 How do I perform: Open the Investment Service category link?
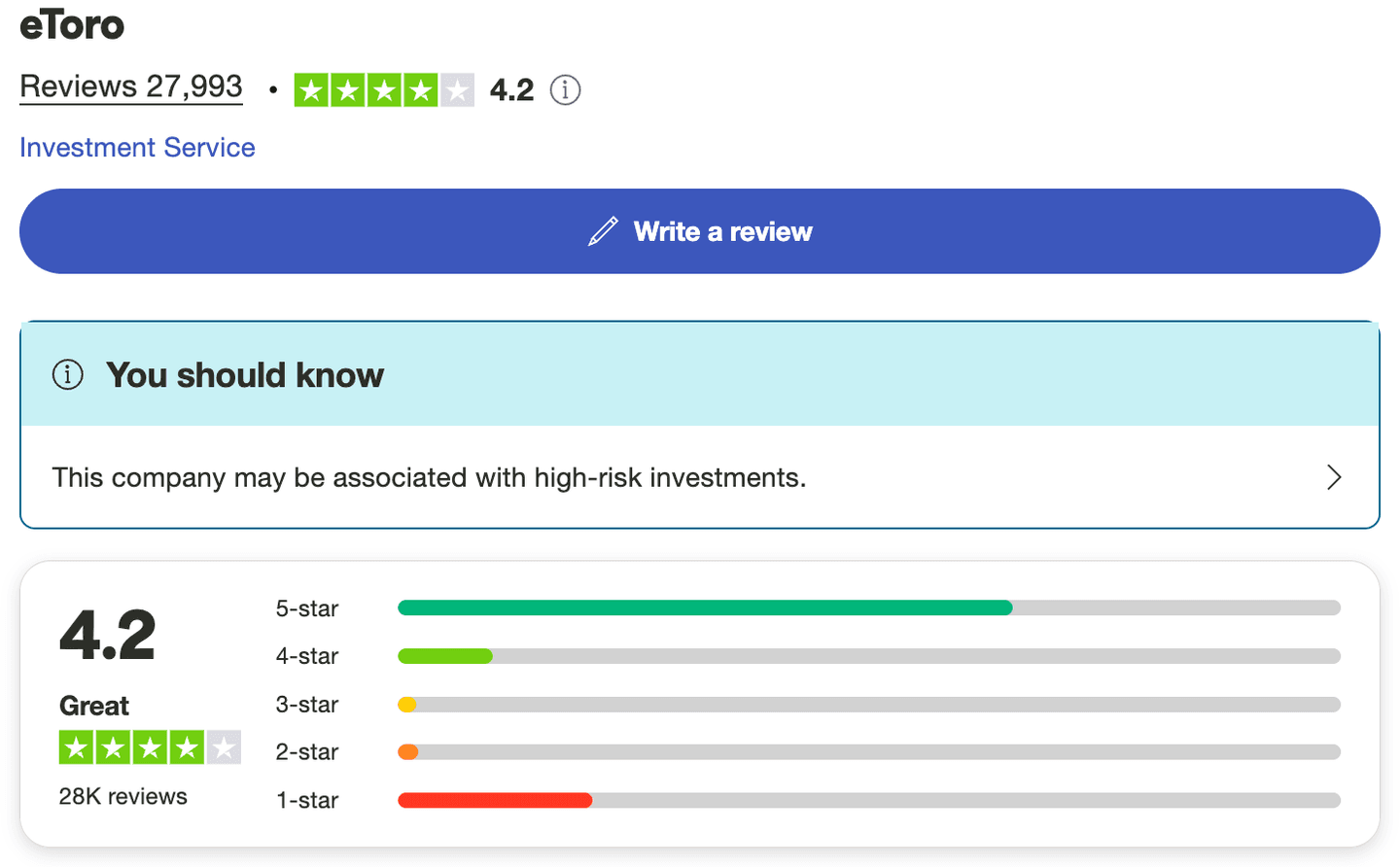(136, 147)
